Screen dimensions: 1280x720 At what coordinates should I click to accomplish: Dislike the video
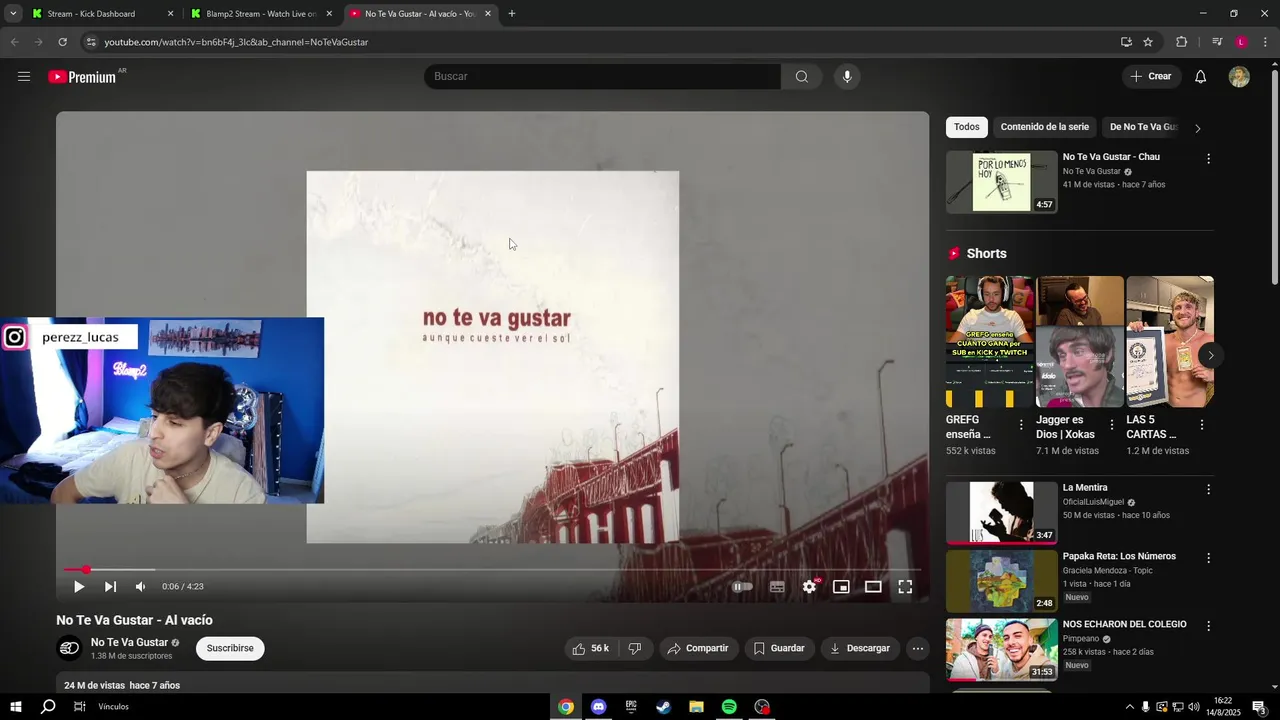[x=634, y=649]
